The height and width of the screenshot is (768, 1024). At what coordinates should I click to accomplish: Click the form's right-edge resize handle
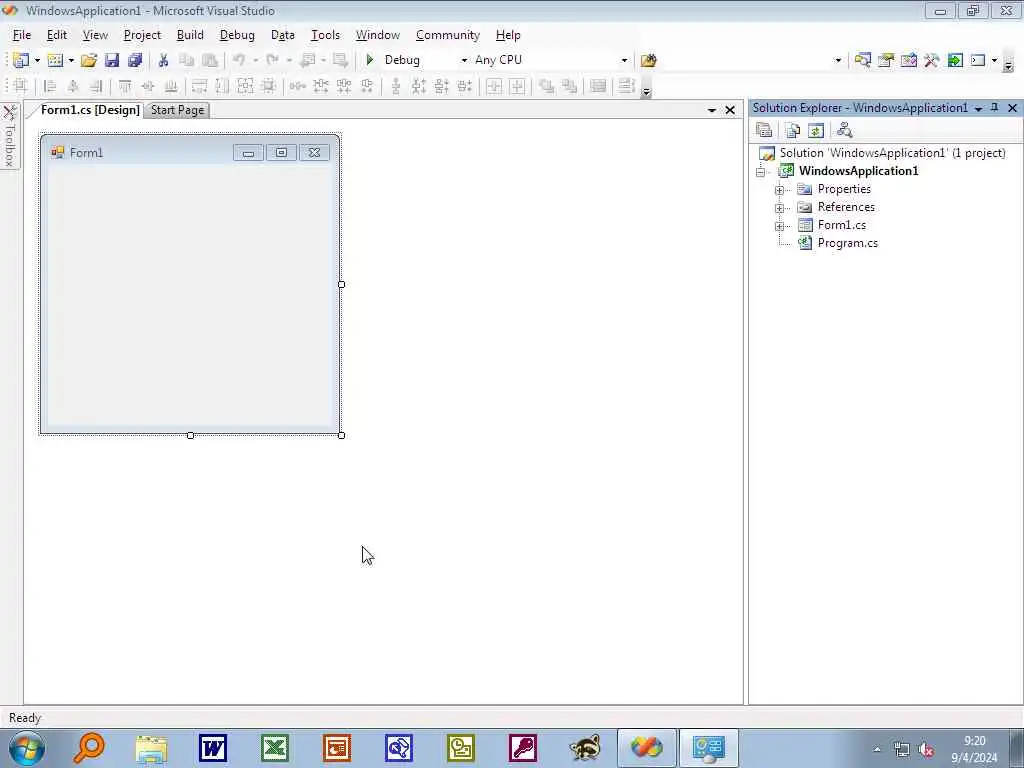342,285
